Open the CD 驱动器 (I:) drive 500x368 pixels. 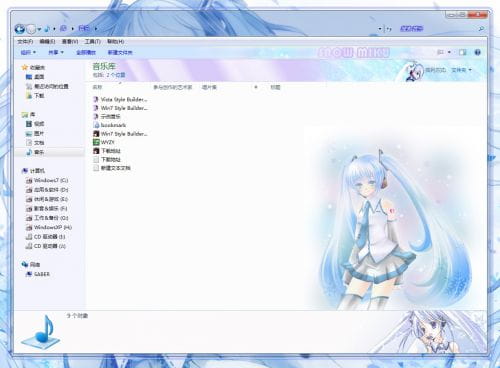(x=45, y=237)
